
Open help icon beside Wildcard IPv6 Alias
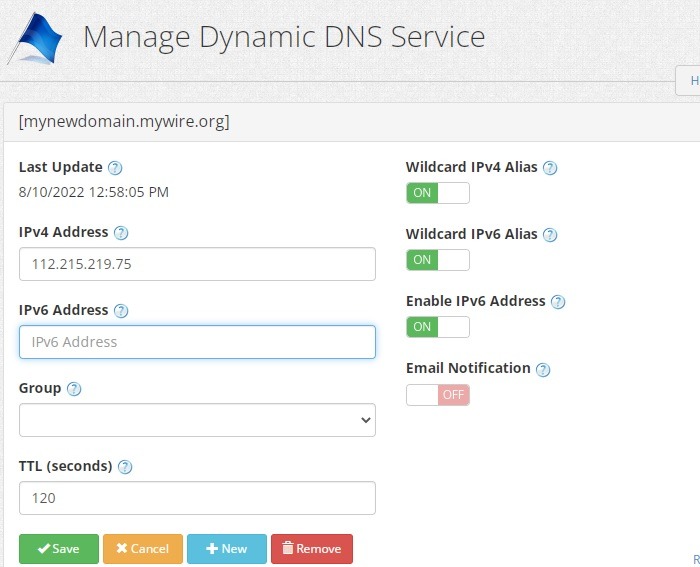click(550, 235)
